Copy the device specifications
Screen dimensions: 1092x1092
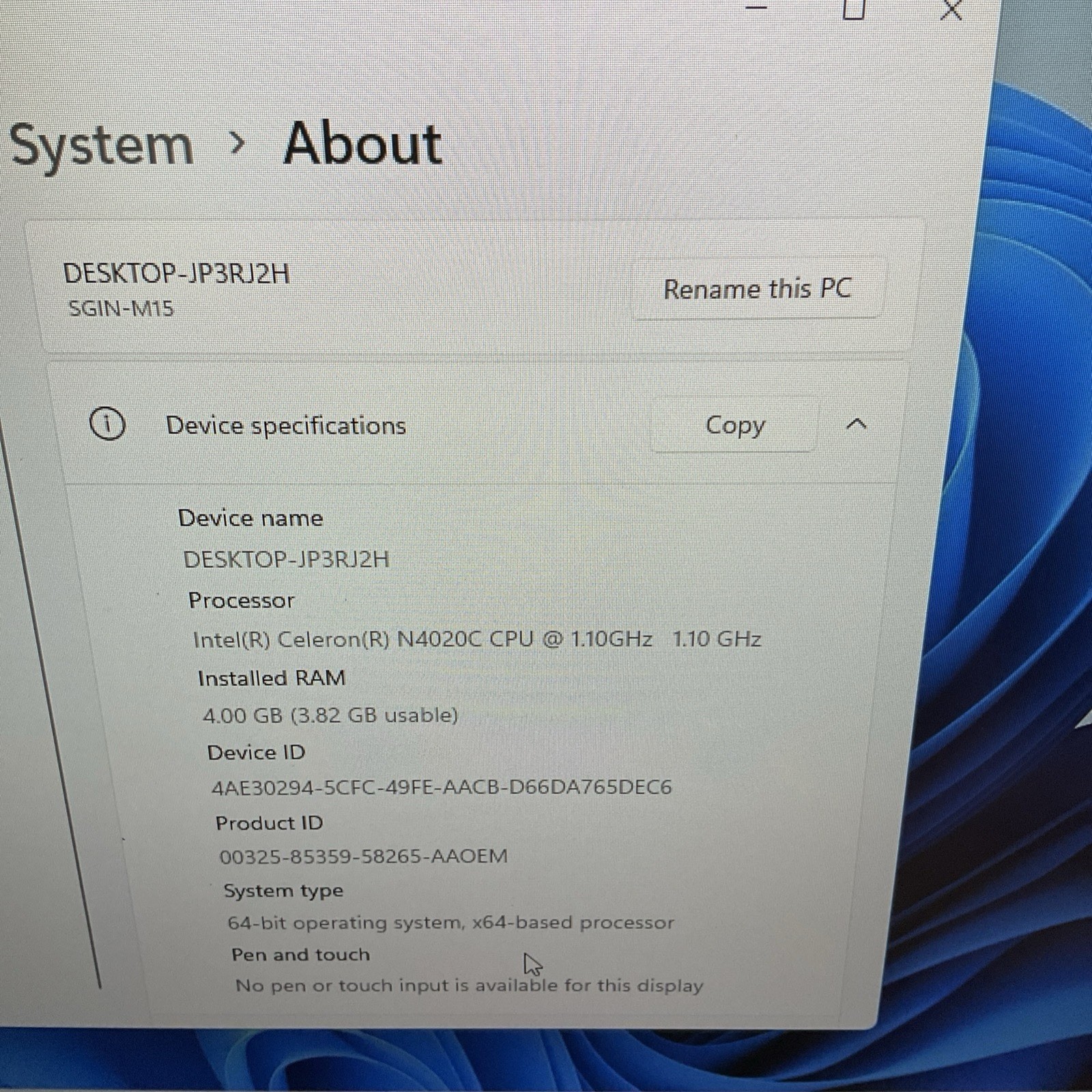[734, 425]
